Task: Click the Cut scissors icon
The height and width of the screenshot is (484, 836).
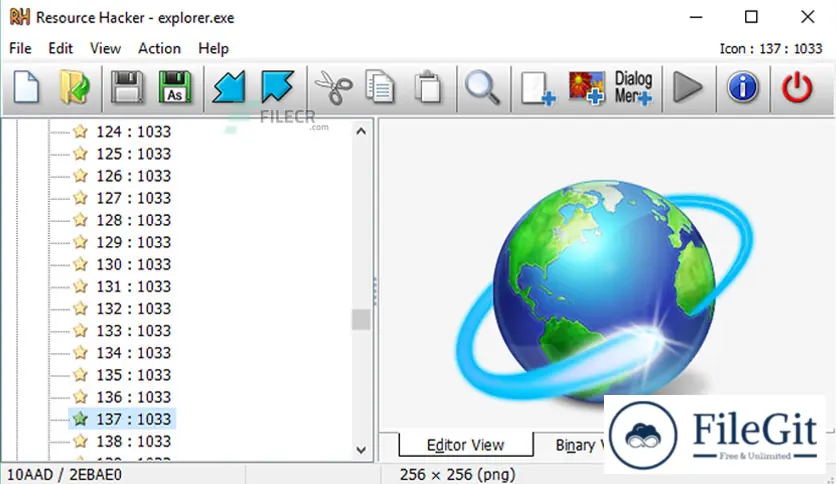Action: tap(334, 87)
